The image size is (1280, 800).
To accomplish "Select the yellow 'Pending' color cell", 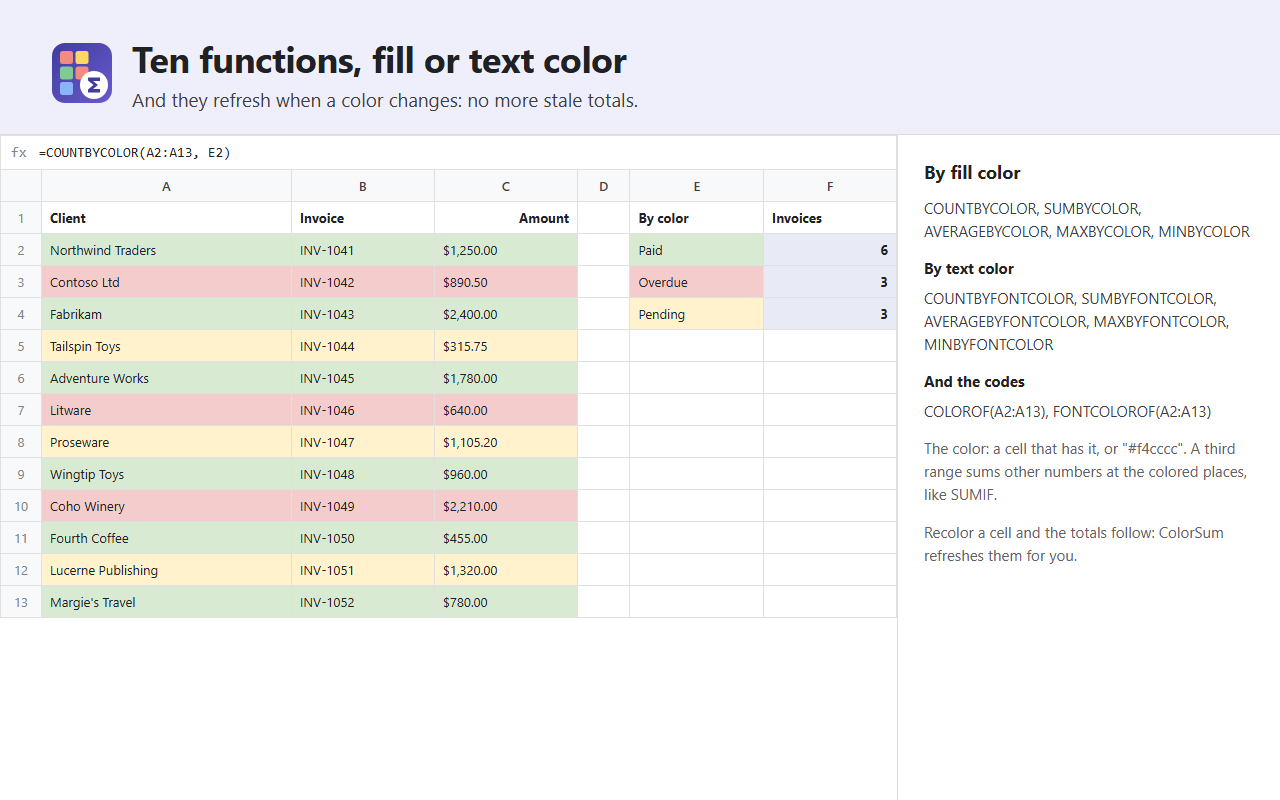I will pos(697,314).
